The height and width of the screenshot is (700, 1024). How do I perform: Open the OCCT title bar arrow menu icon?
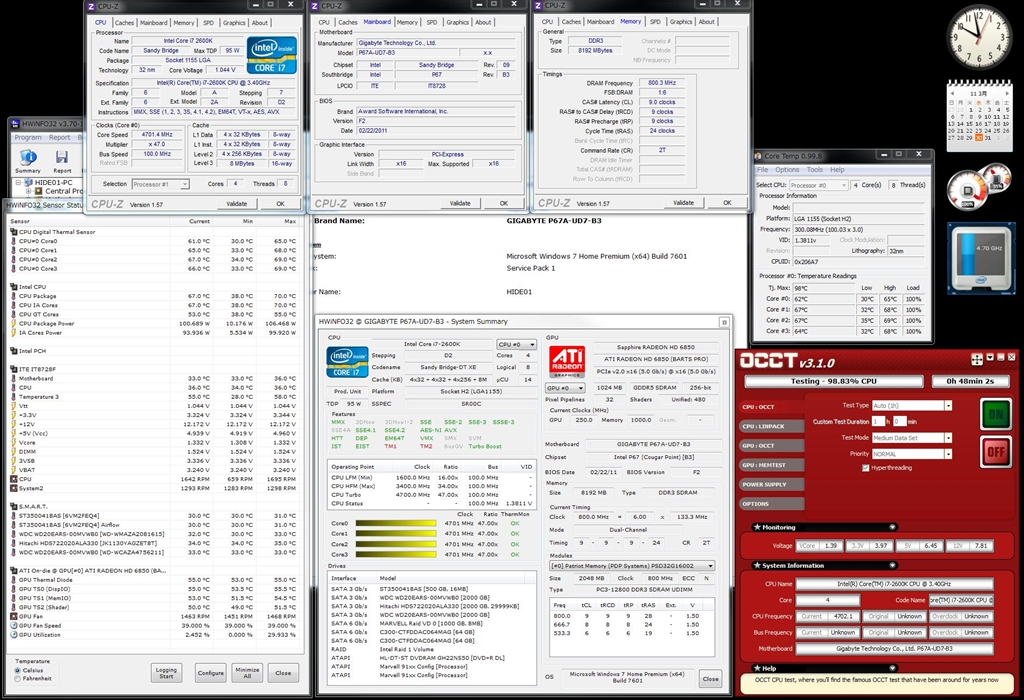click(990, 357)
